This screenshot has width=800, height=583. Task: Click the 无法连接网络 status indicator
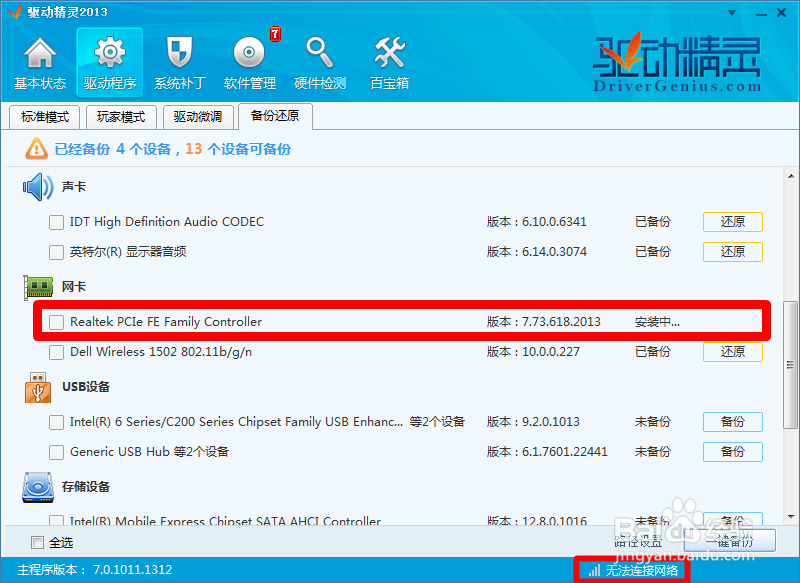point(633,570)
